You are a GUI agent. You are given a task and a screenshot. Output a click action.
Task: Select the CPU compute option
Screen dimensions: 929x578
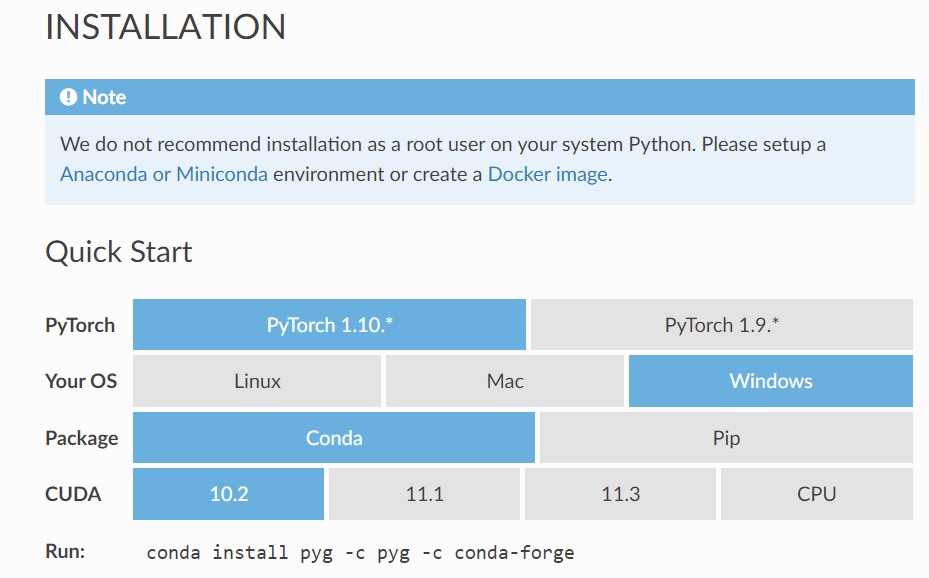click(x=816, y=494)
